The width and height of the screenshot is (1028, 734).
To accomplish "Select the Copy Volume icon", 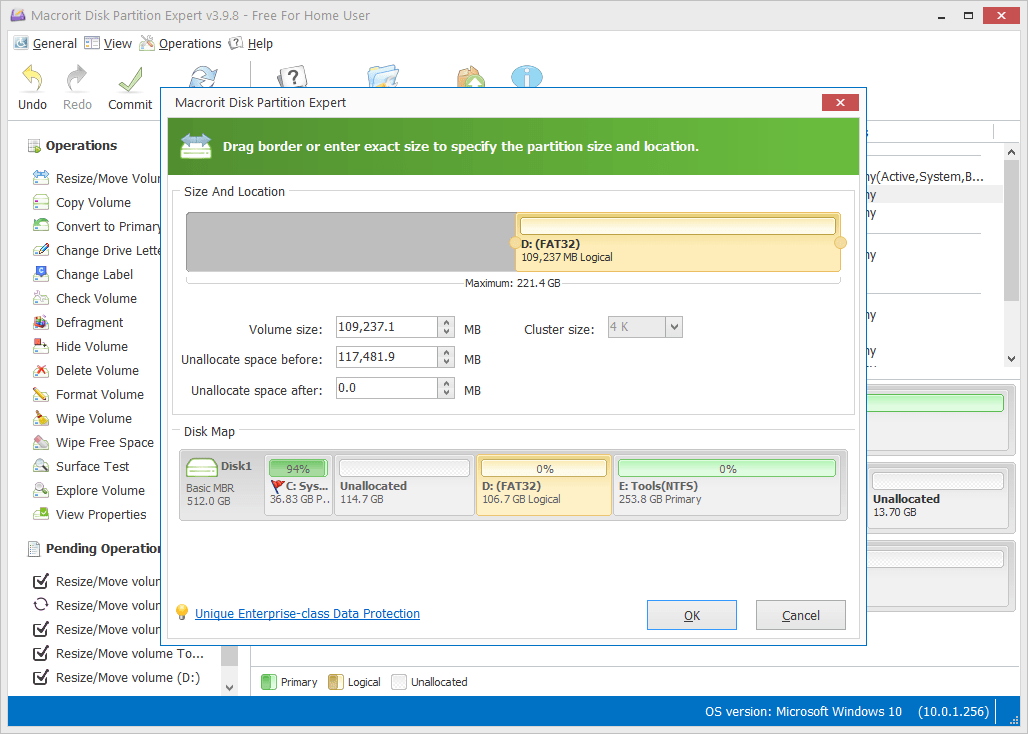I will click(41, 202).
